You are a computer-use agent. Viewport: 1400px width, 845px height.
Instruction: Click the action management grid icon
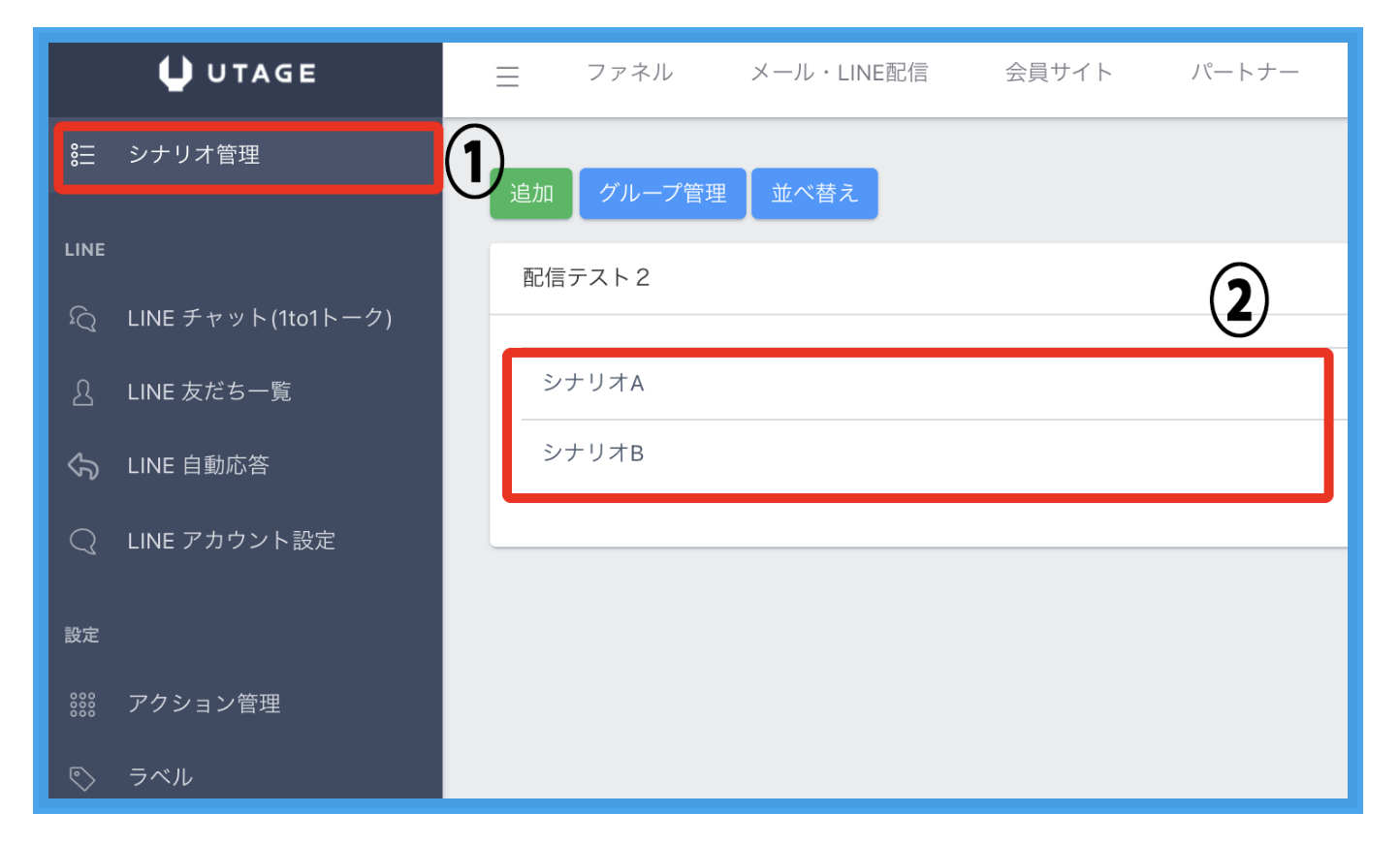(x=82, y=704)
